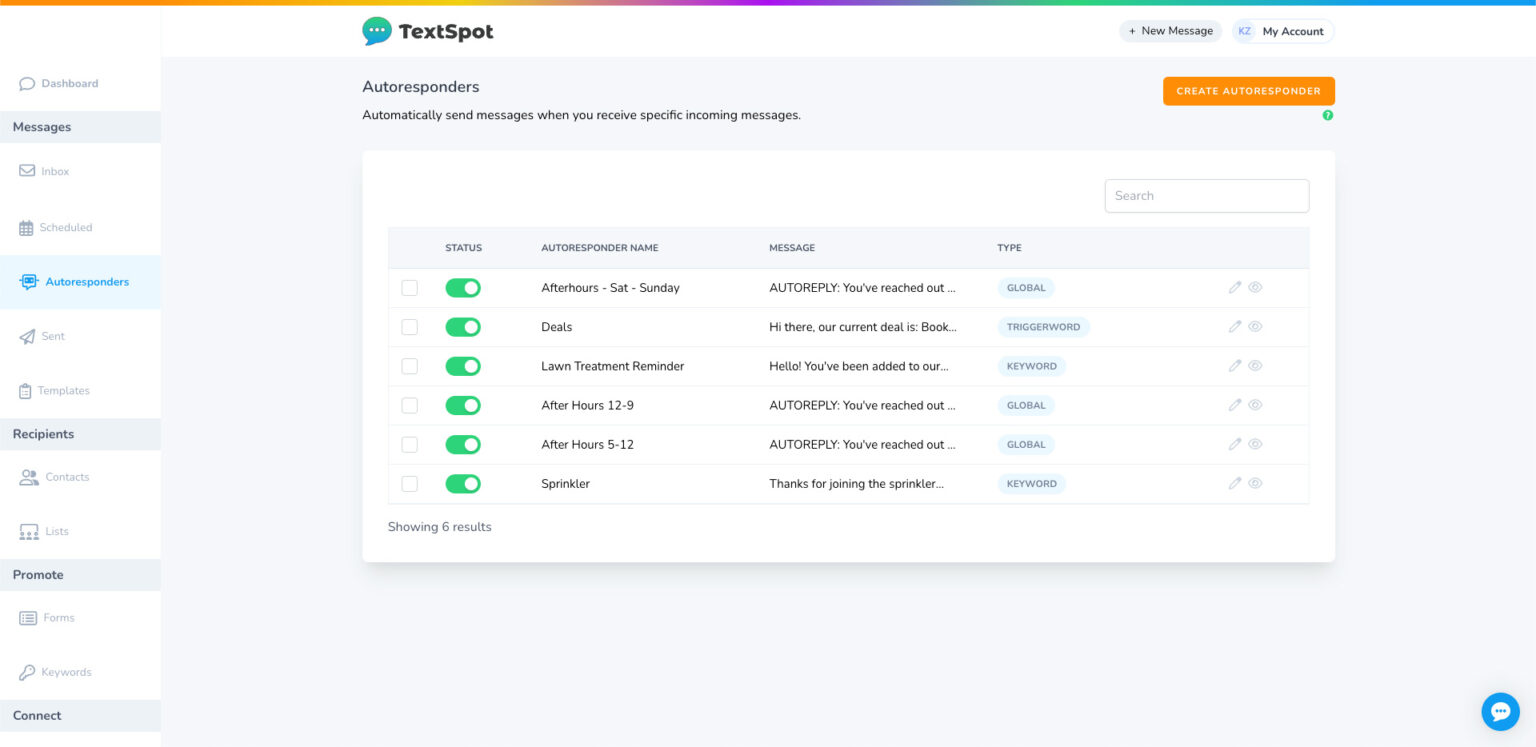Disable the Afterhours - Sat - Sunday autoresponder
The height and width of the screenshot is (747, 1536).
tap(463, 287)
